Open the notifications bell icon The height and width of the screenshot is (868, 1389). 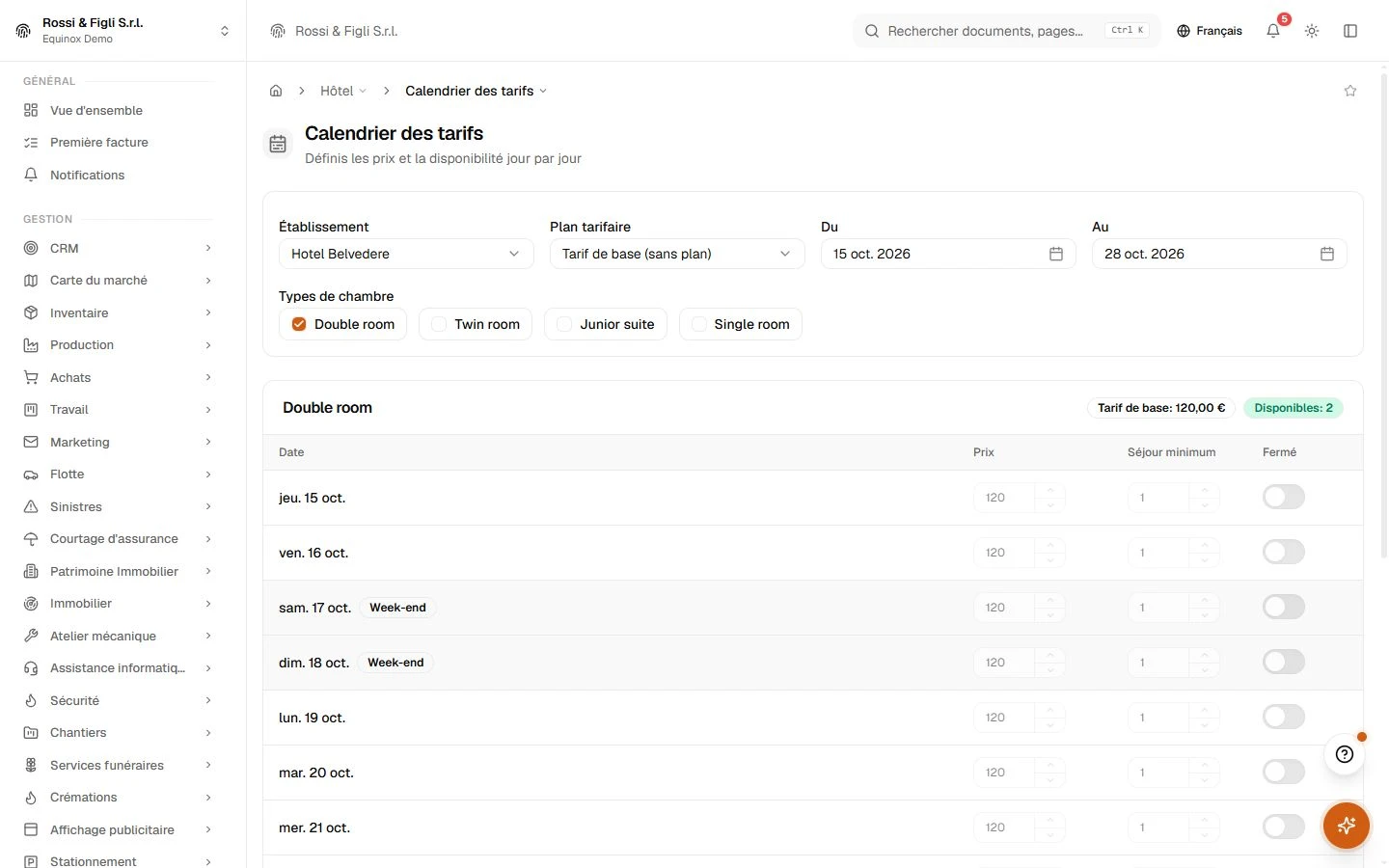1273,31
